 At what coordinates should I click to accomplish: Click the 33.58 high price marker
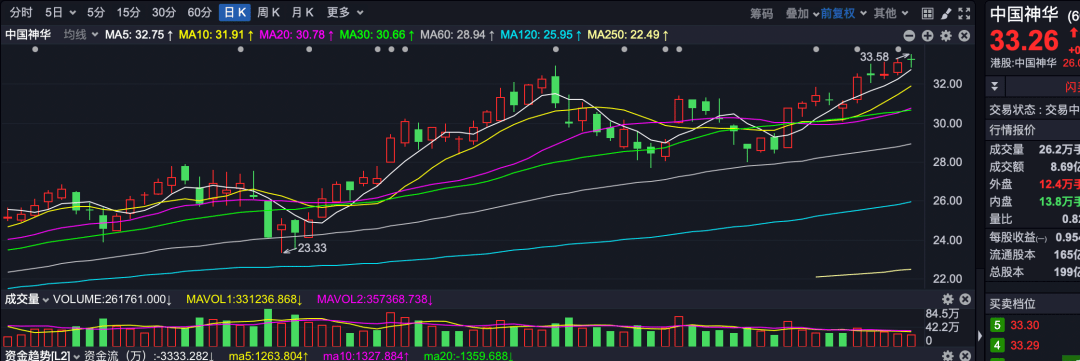pos(874,56)
